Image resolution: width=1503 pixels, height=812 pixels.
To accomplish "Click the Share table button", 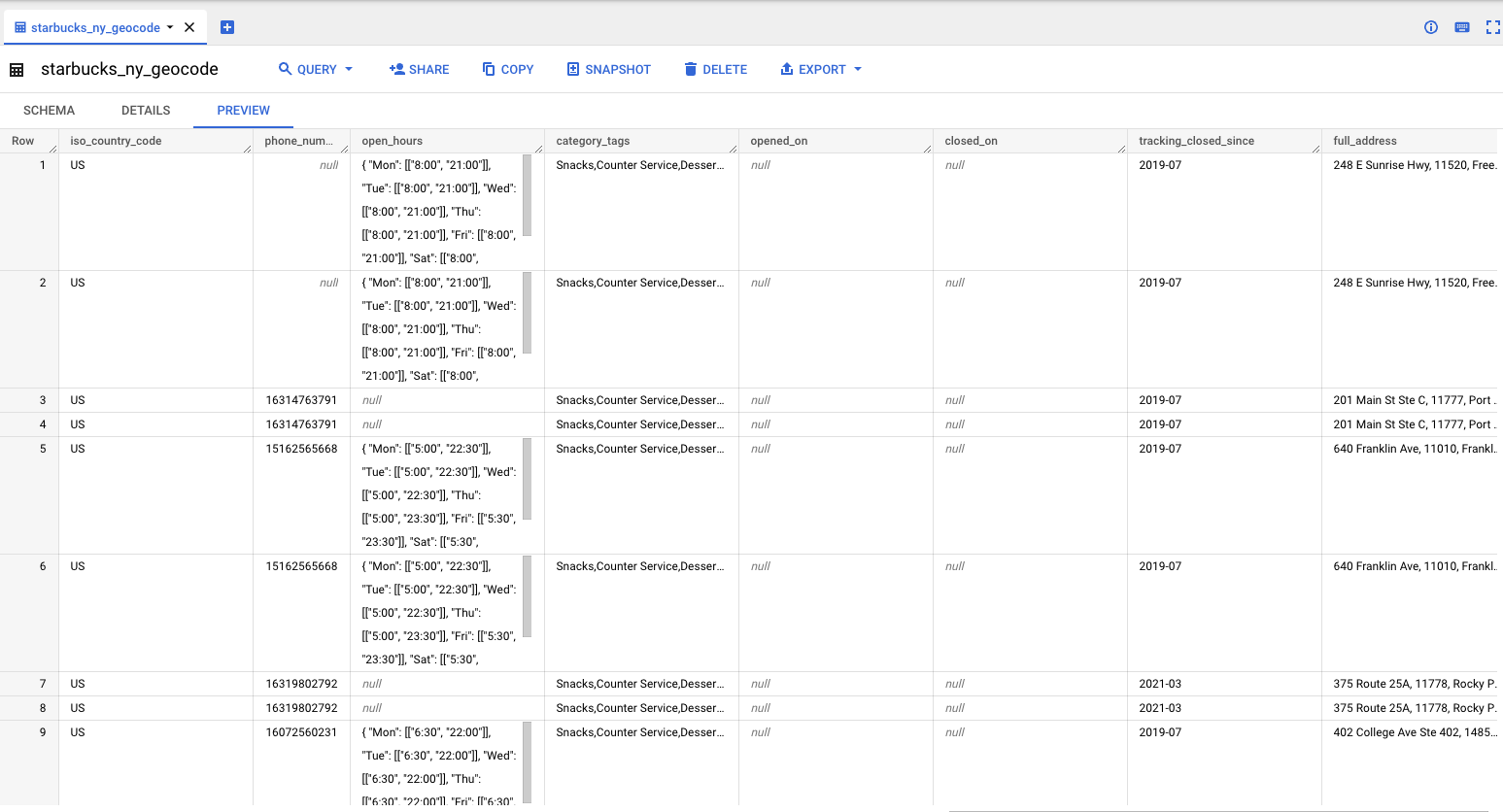I will click(419, 70).
